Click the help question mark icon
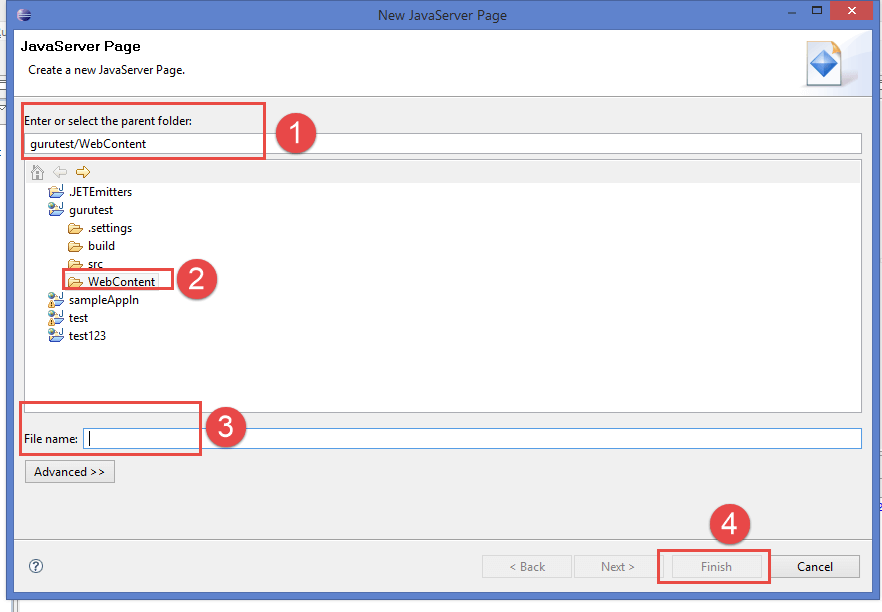The height and width of the screenshot is (612, 882). (x=36, y=566)
